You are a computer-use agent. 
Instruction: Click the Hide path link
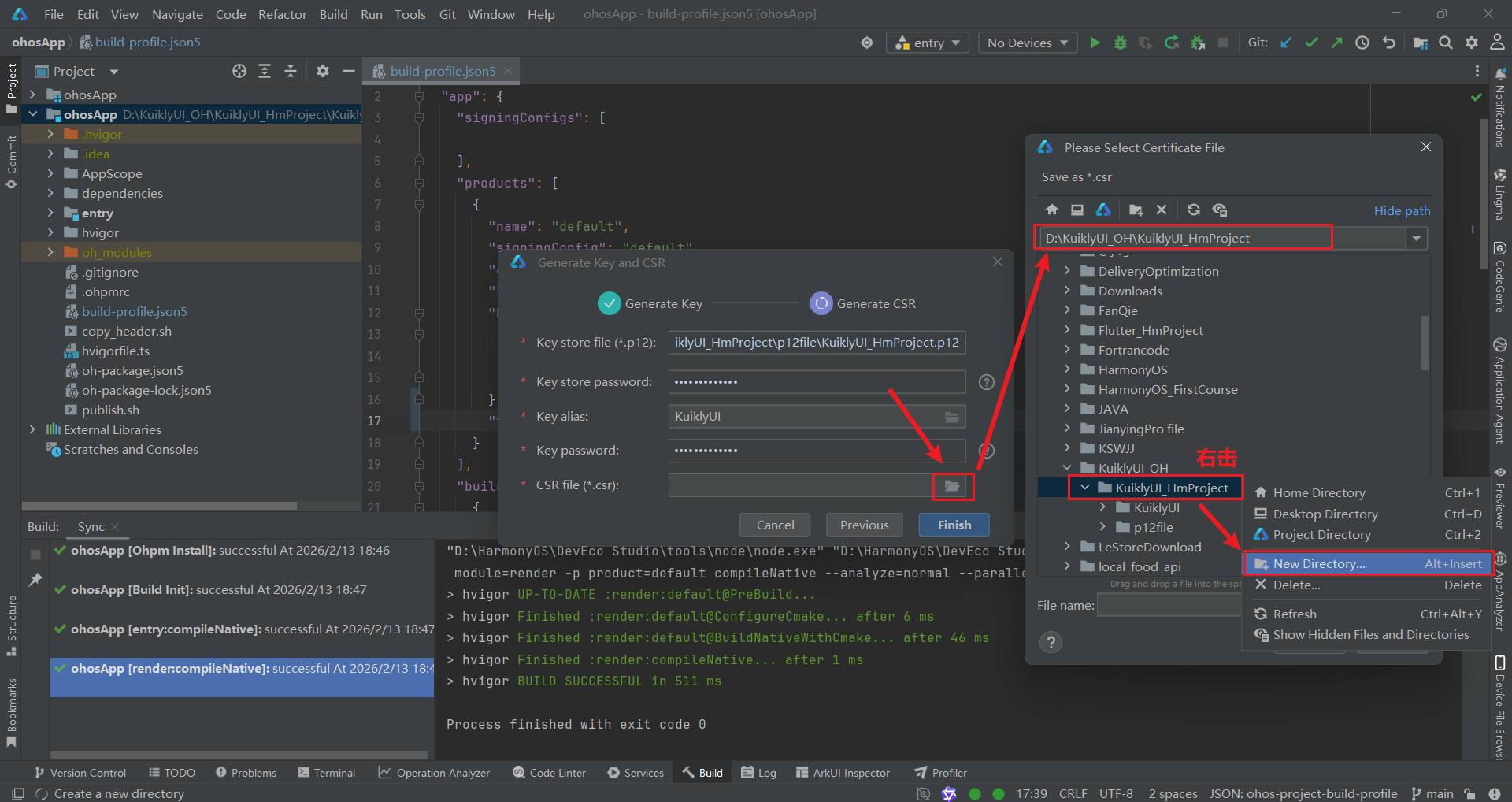[1402, 210]
